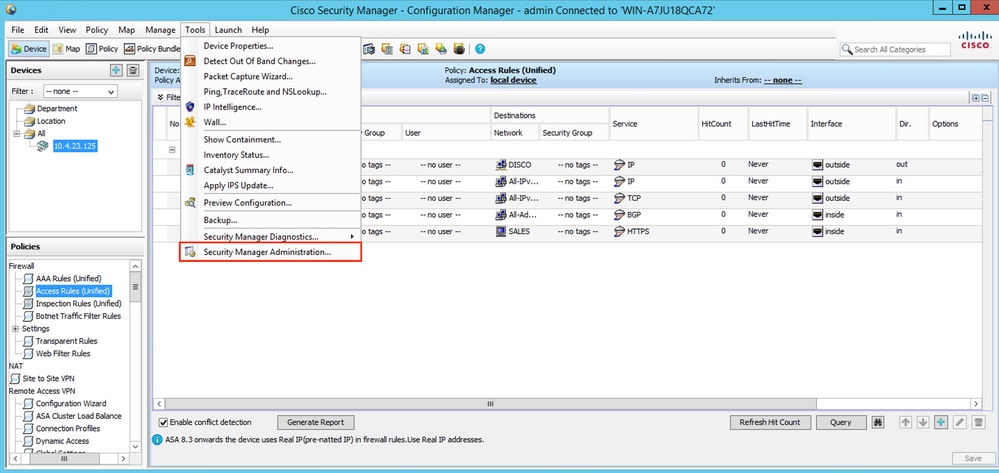Move rule up with up arrow
The image size is (999, 473).
click(905, 422)
